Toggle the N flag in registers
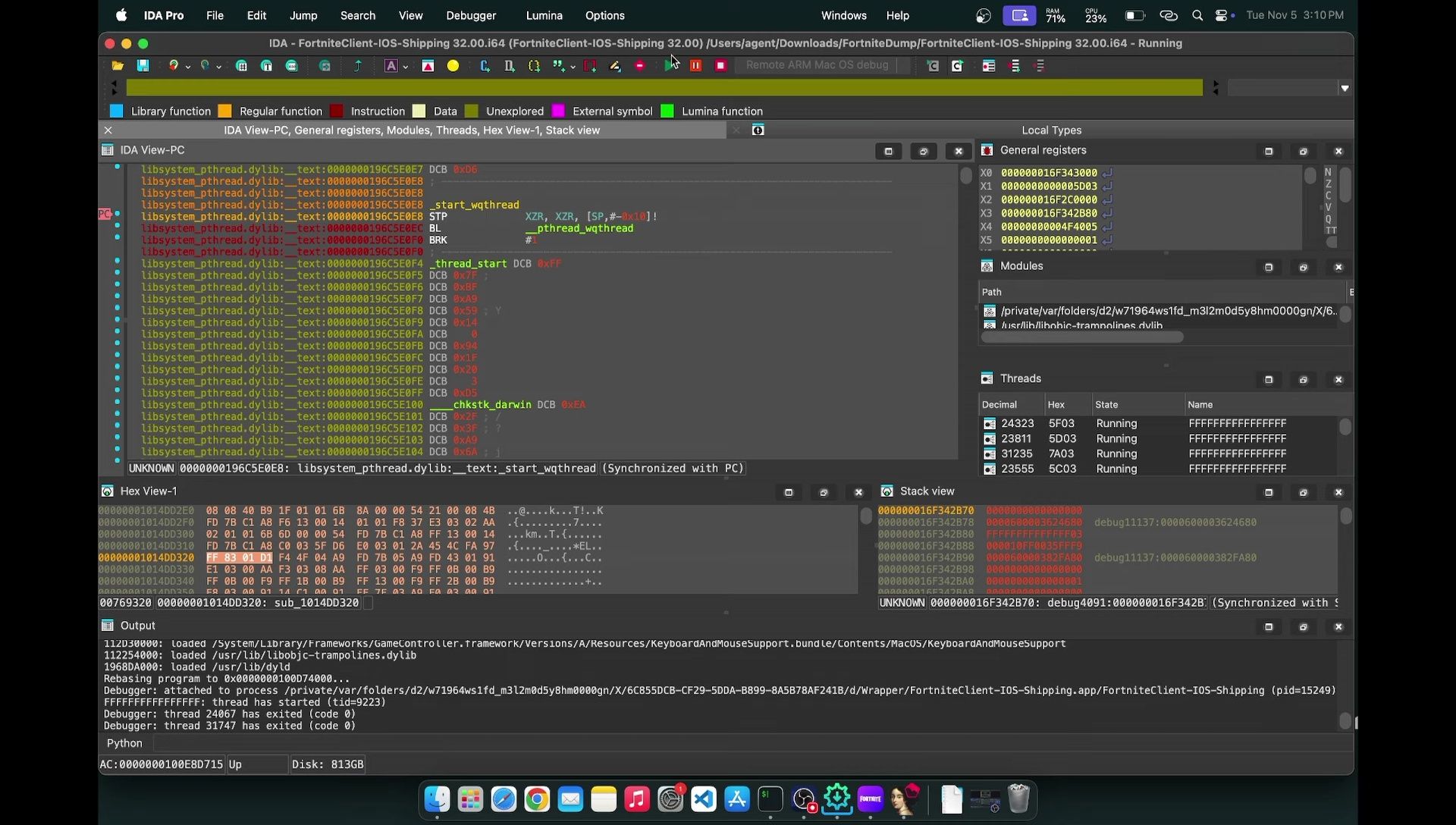This screenshot has width=1456, height=825. (1328, 173)
